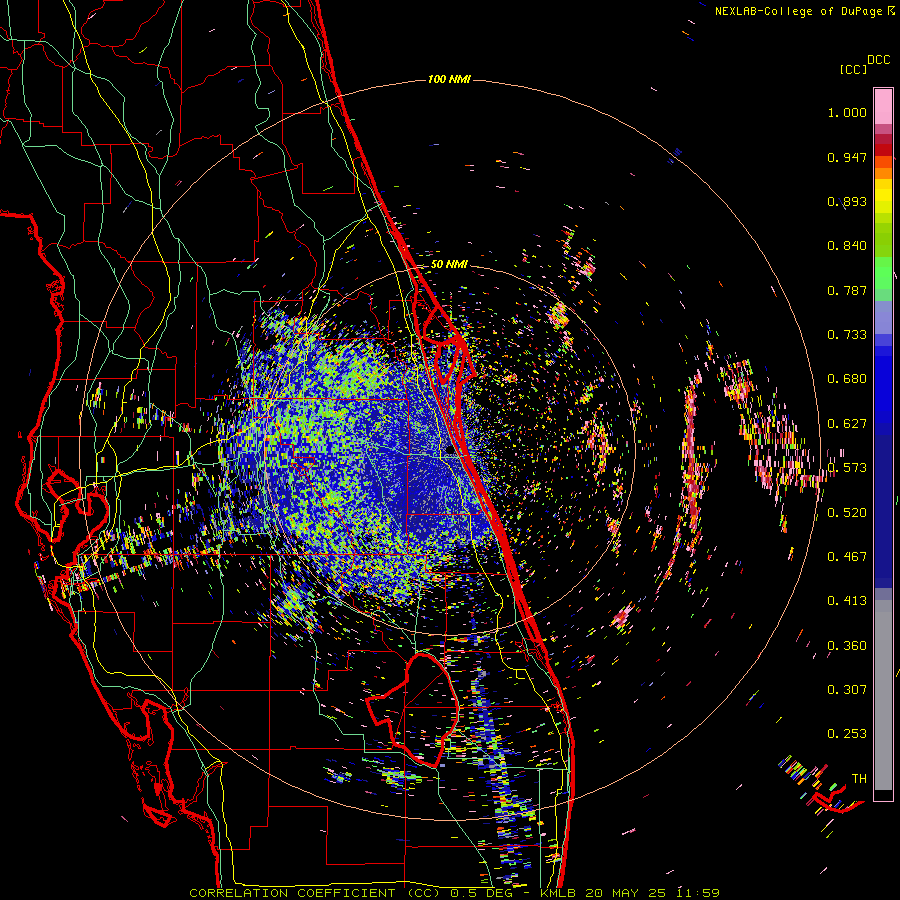Click the DCC label above the color scale
The image size is (900, 900).
(878, 60)
